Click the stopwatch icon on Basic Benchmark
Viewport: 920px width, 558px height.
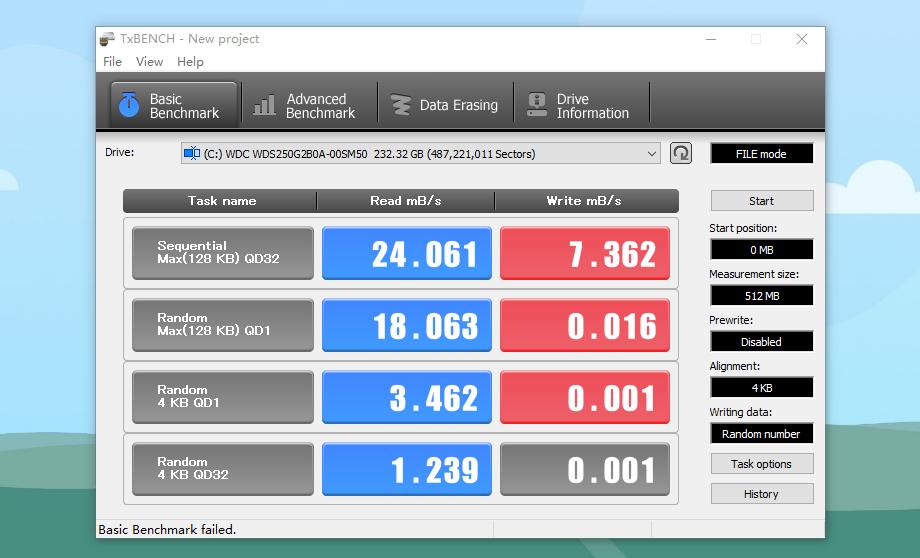tap(129, 104)
